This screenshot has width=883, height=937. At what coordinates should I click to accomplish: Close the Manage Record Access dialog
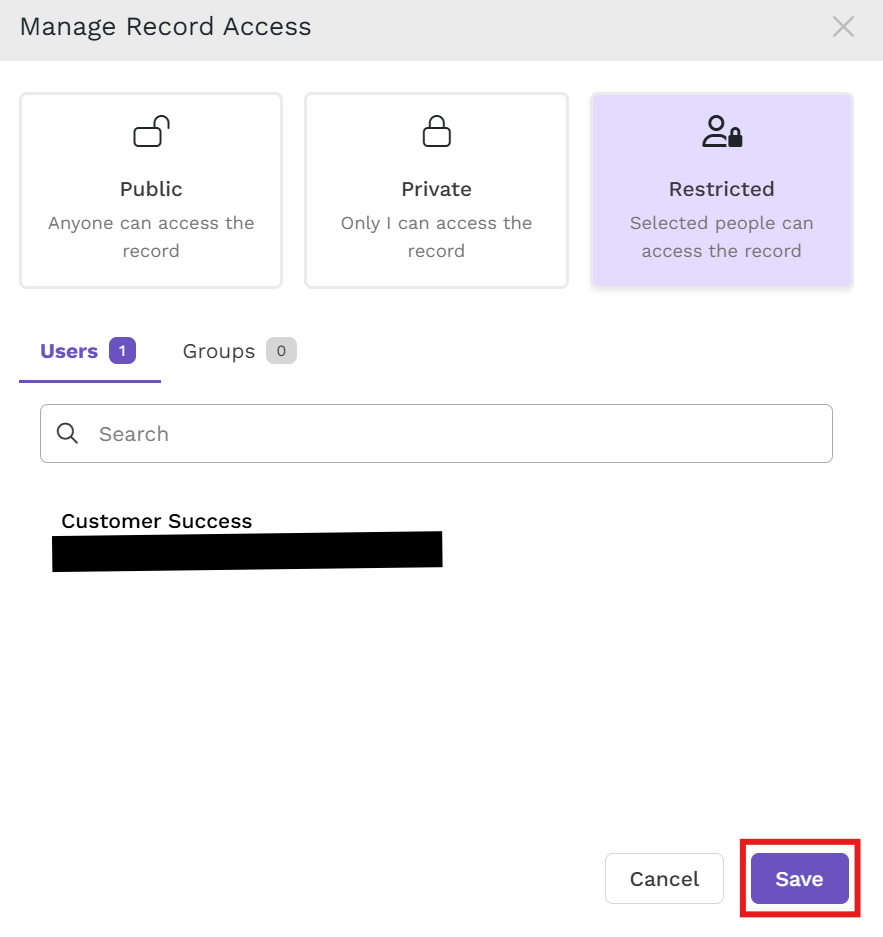843,27
